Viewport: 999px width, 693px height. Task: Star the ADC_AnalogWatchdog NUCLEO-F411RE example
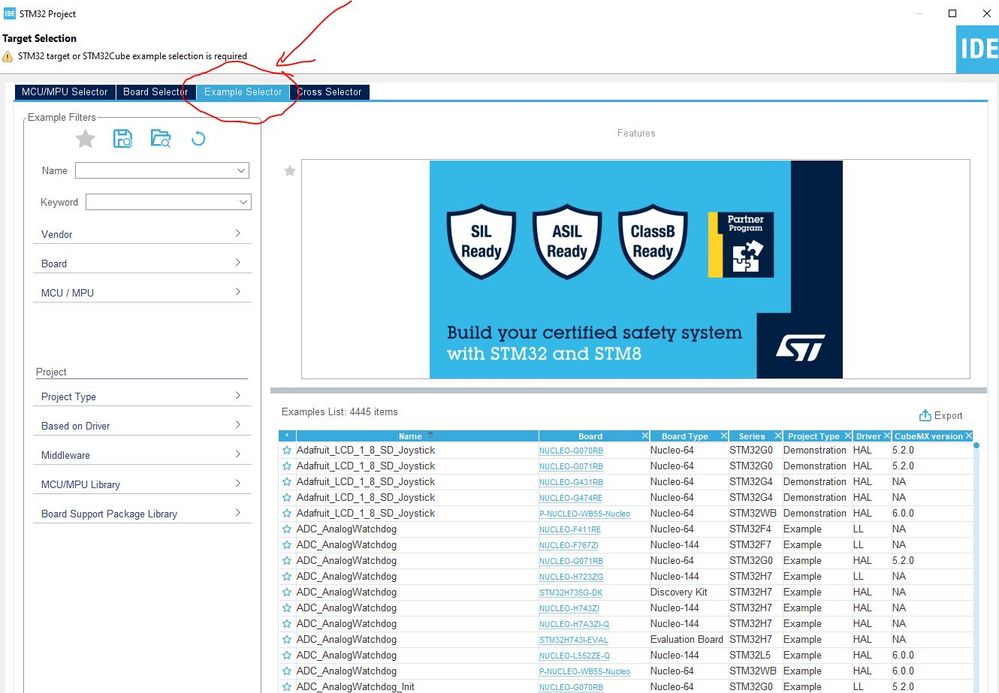287,529
